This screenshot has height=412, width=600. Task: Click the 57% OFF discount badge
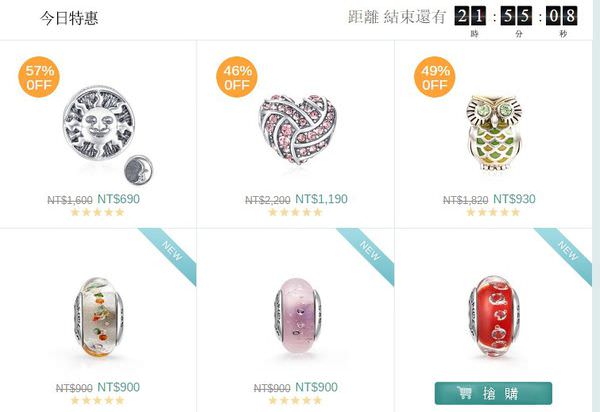coord(39,77)
